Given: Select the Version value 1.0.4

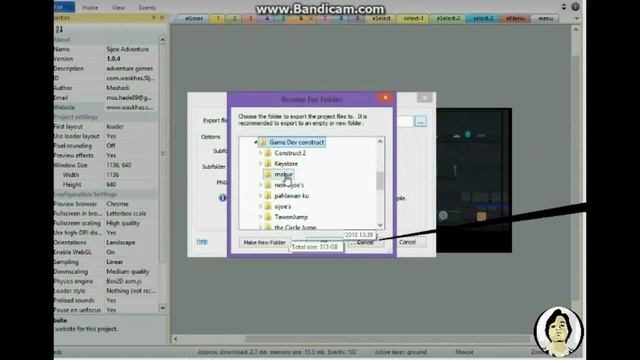Looking at the screenshot, I should point(113,59).
